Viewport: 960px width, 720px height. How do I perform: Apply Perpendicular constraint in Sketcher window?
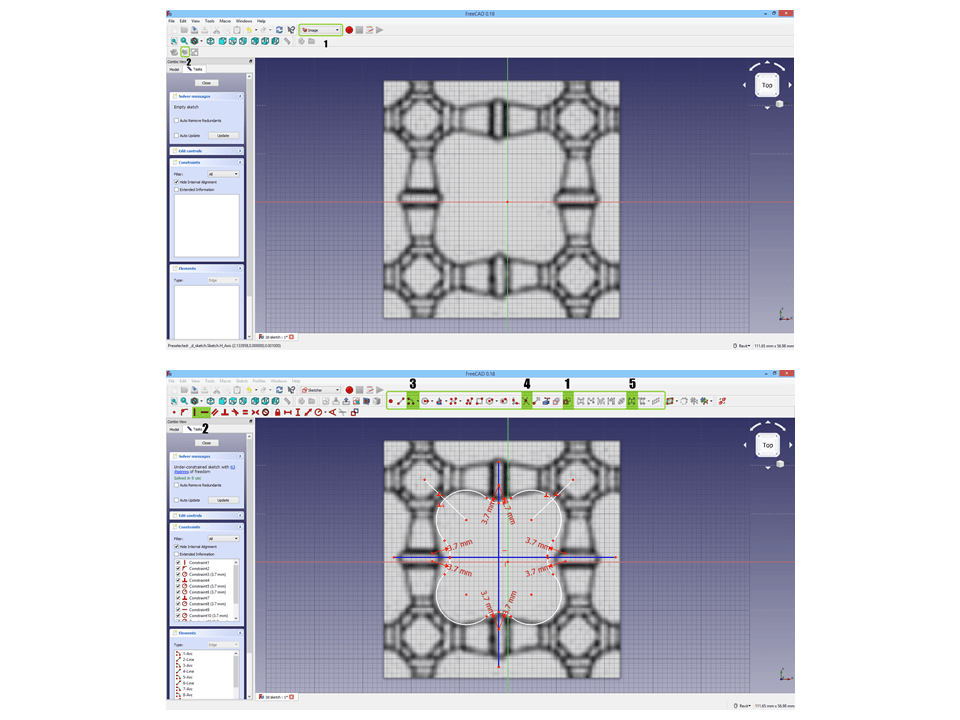click(x=225, y=412)
